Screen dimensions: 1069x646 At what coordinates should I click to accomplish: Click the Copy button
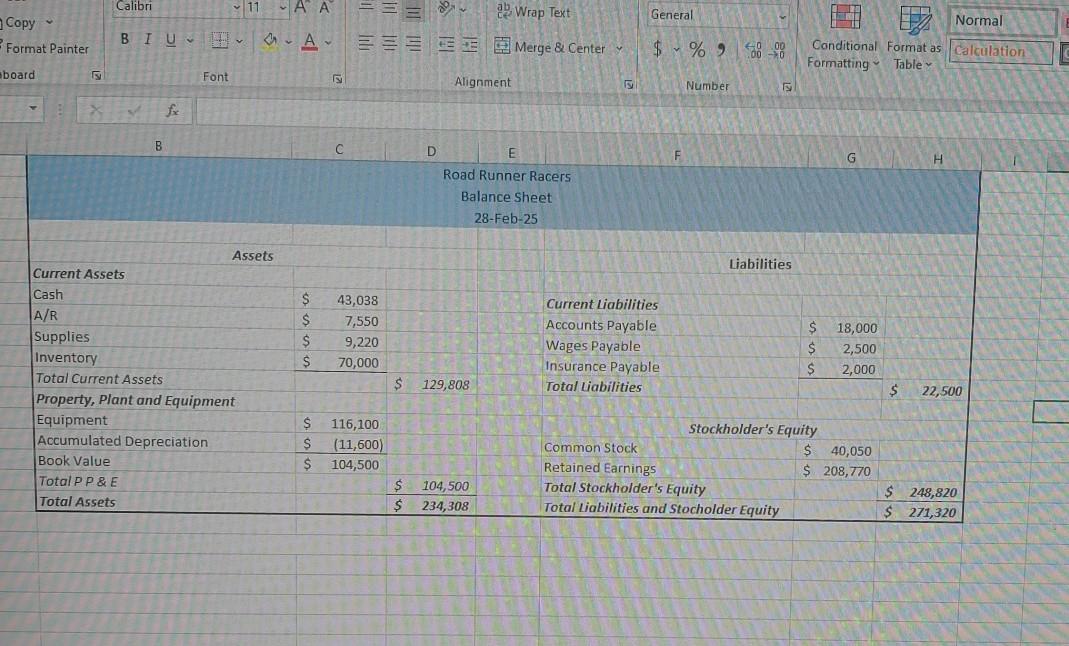tap(20, 22)
